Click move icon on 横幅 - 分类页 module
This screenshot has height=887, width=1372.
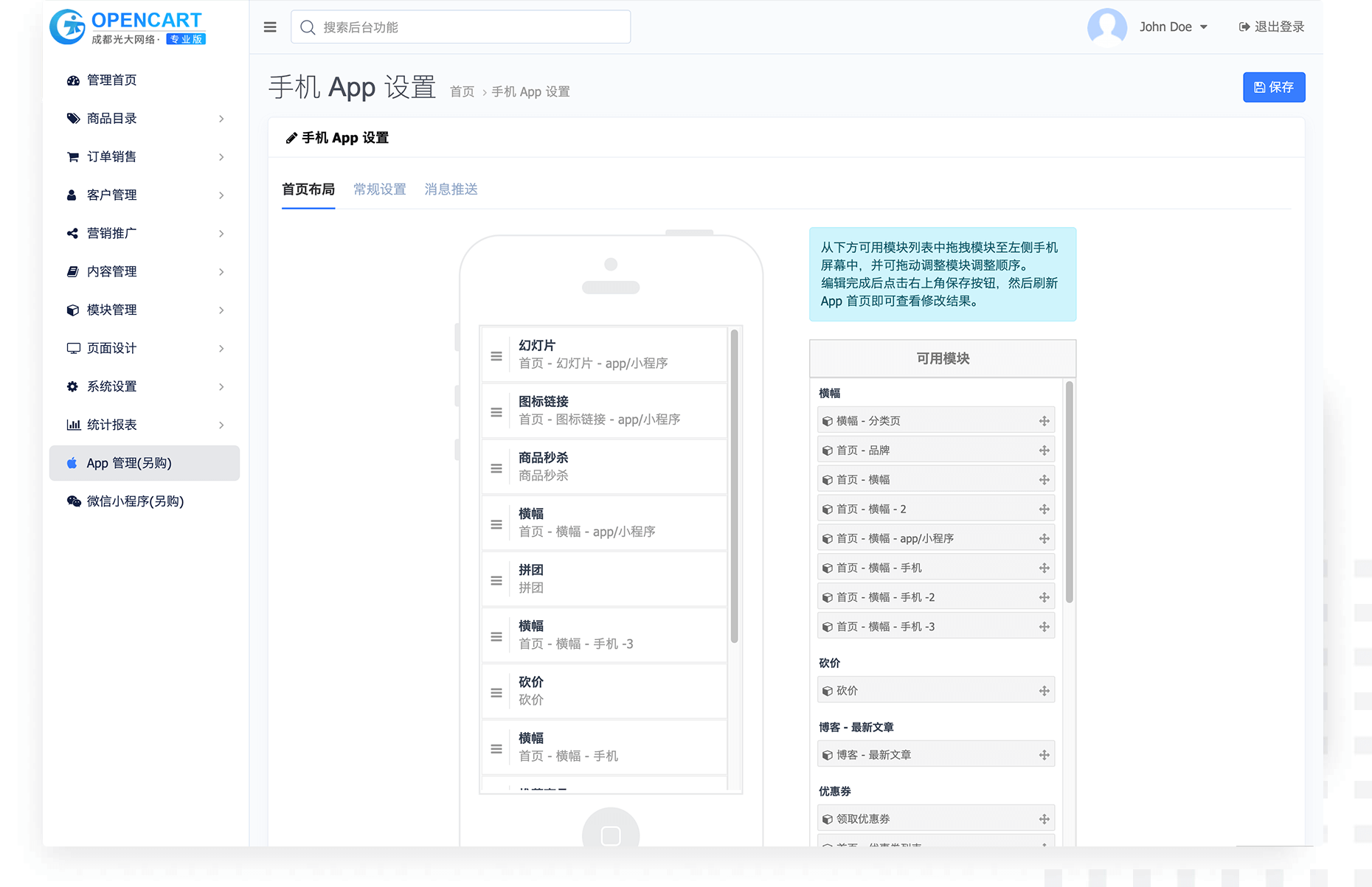click(x=1044, y=421)
